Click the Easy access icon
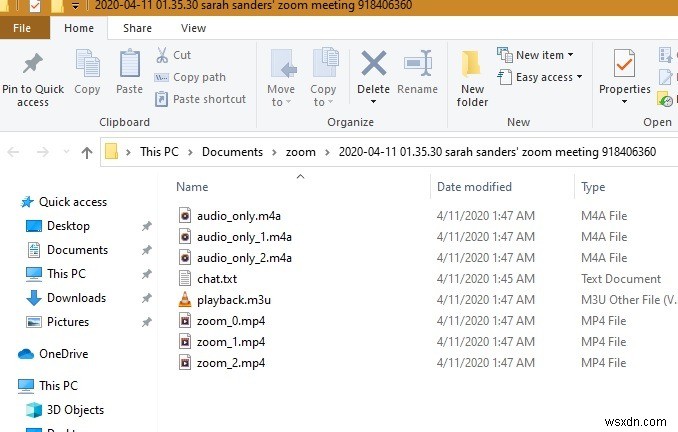 (505, 77)
